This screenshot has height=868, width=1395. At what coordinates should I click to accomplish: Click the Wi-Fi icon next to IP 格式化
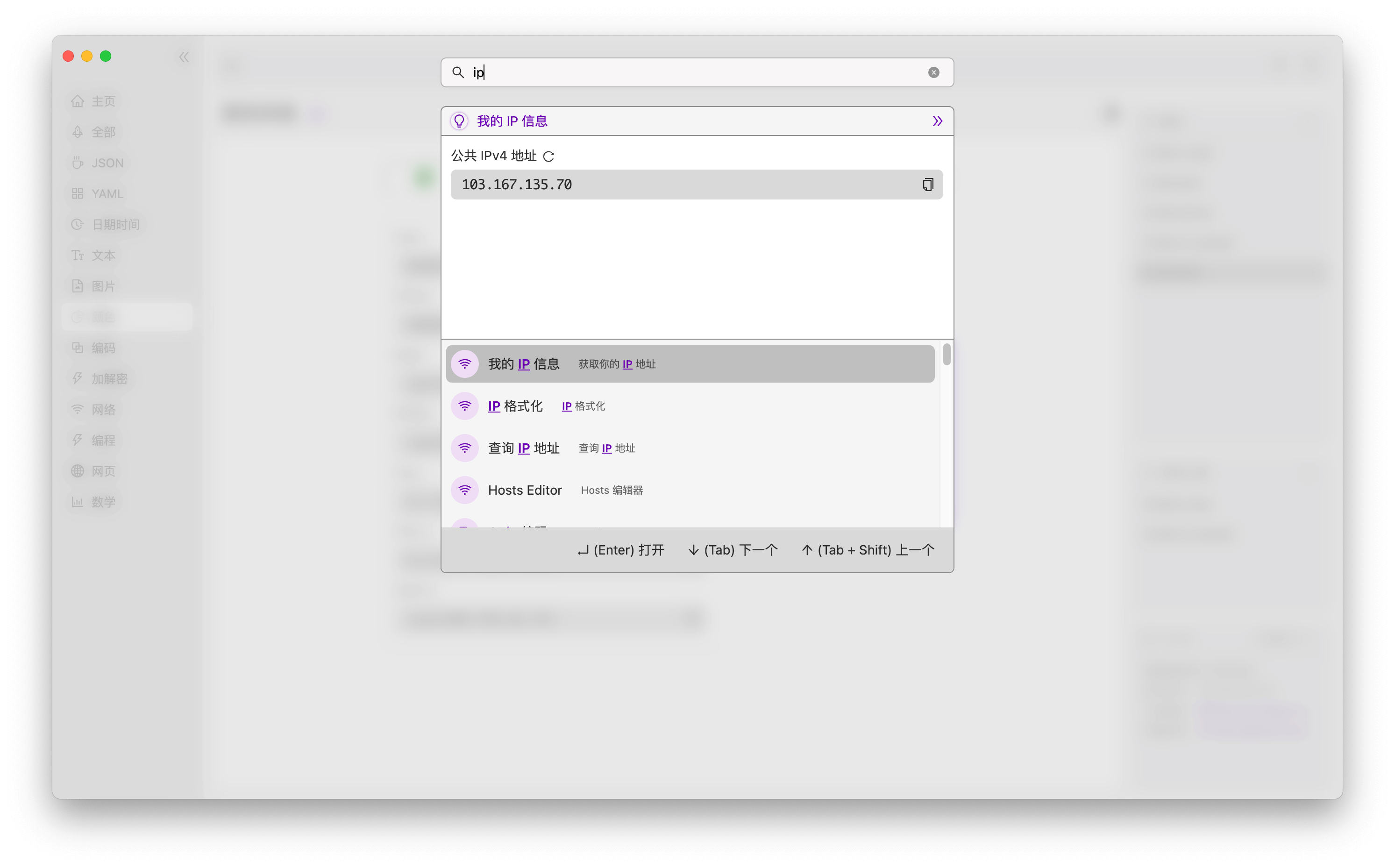(464, 406)
